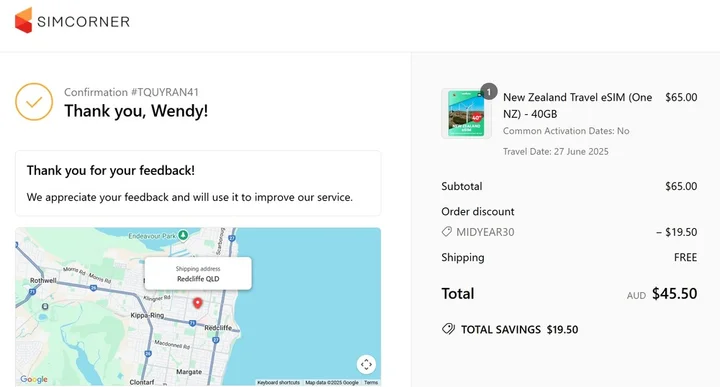Click the Margate label on map
This screenshot has height=387, width=720.
pos(189,372)
